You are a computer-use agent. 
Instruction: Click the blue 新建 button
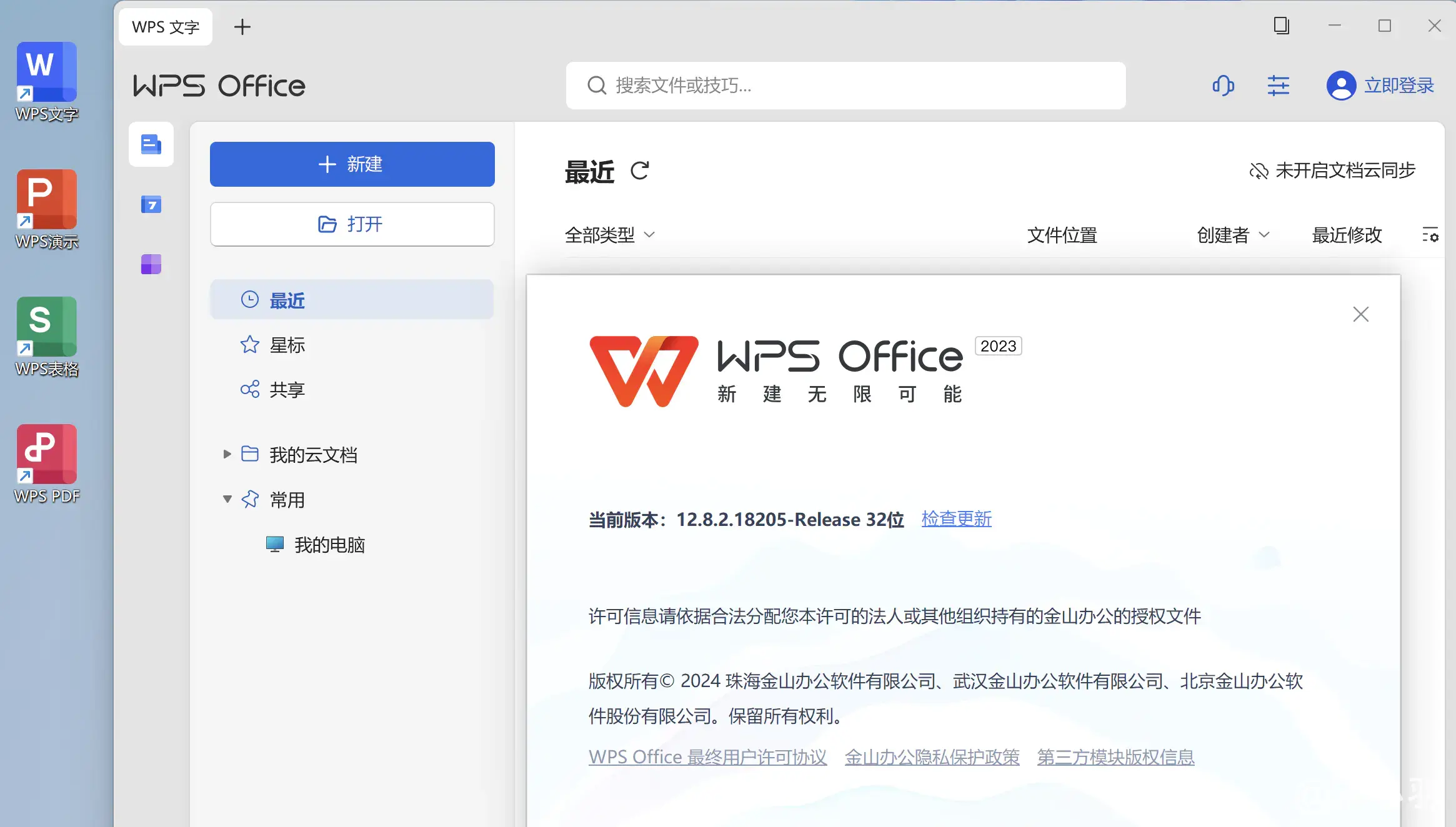point(352,164)
